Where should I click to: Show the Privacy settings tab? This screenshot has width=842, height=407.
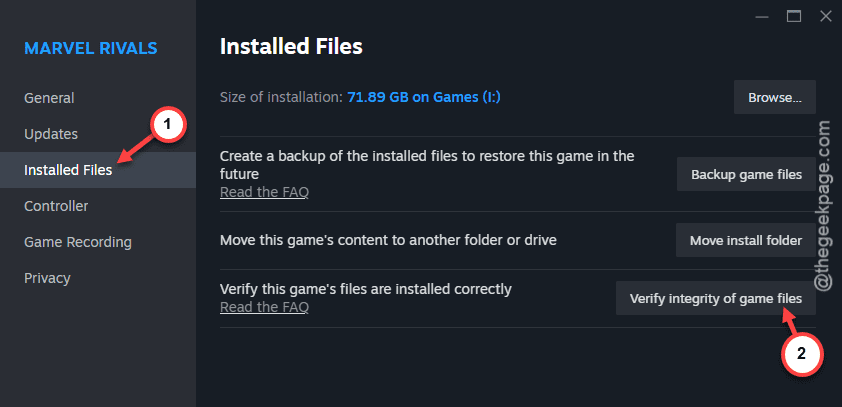pos(47,278)
